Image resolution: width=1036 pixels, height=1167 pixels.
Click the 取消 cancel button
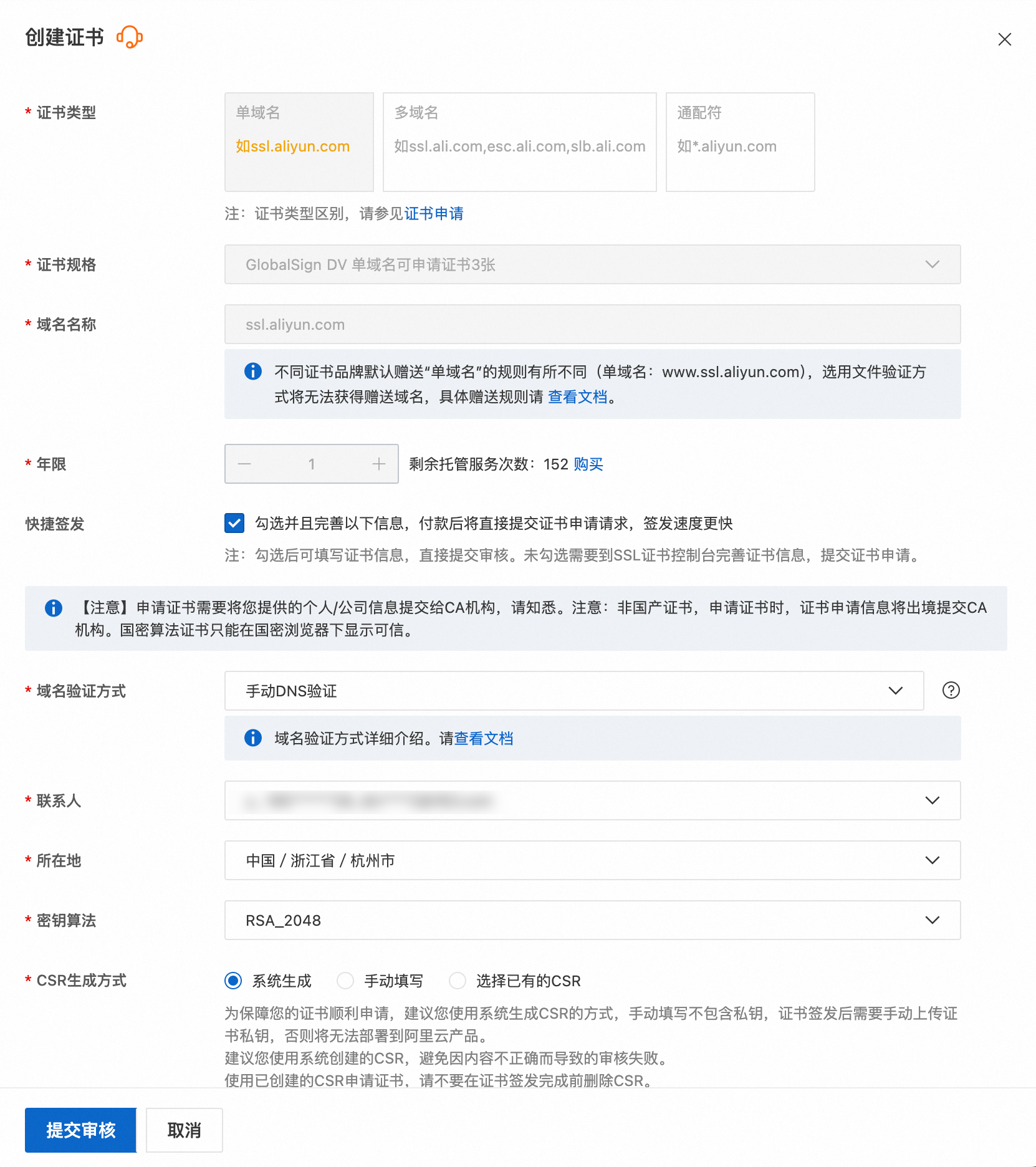pos(185,1130)
